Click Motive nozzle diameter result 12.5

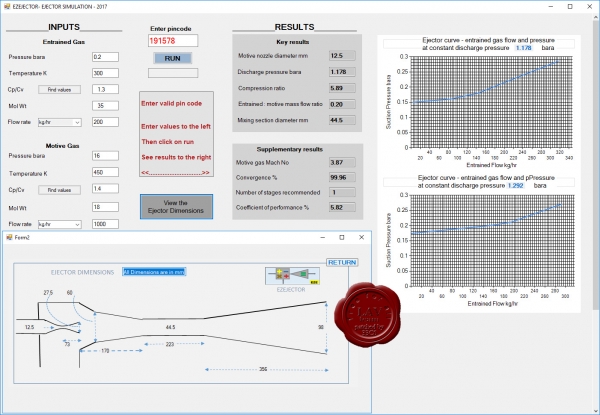342,56
